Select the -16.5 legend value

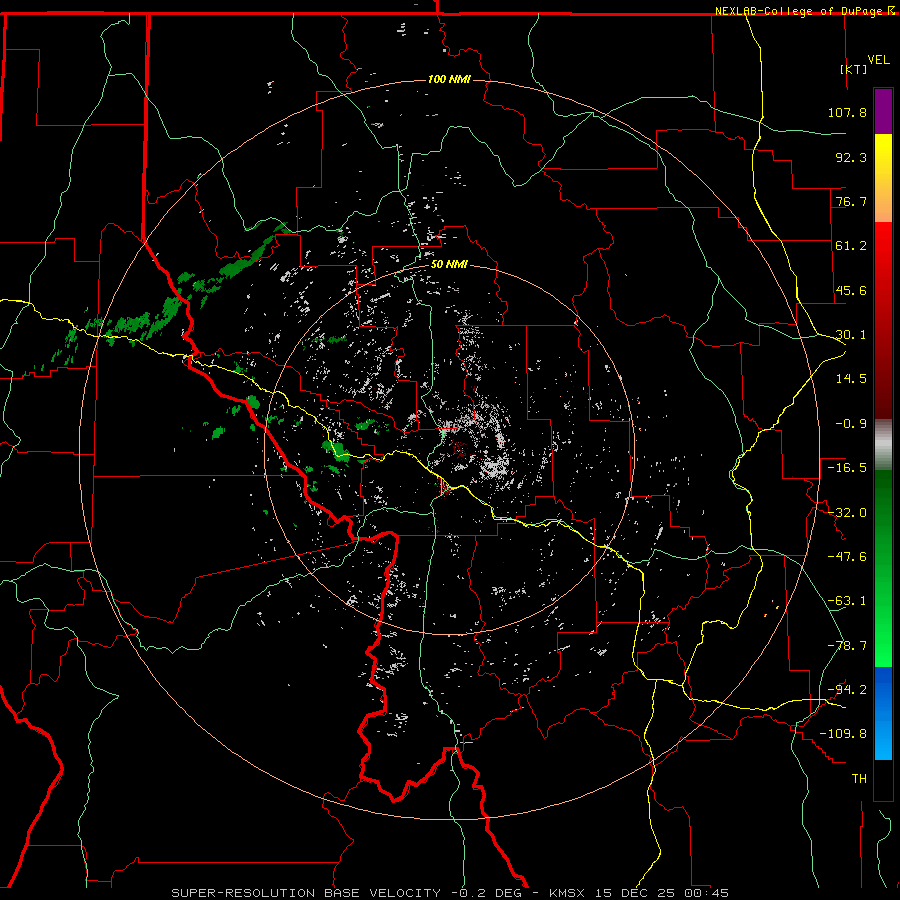click(847, 468)
